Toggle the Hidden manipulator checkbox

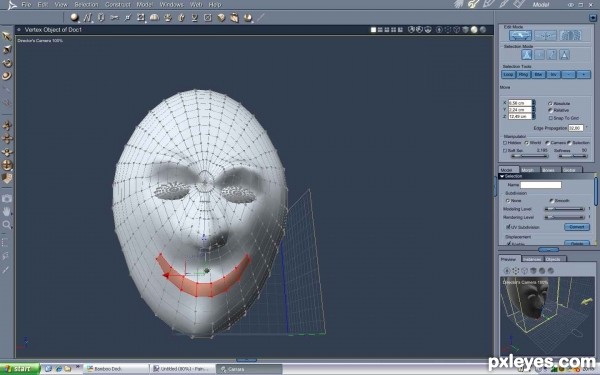click(x=505, y=143)
